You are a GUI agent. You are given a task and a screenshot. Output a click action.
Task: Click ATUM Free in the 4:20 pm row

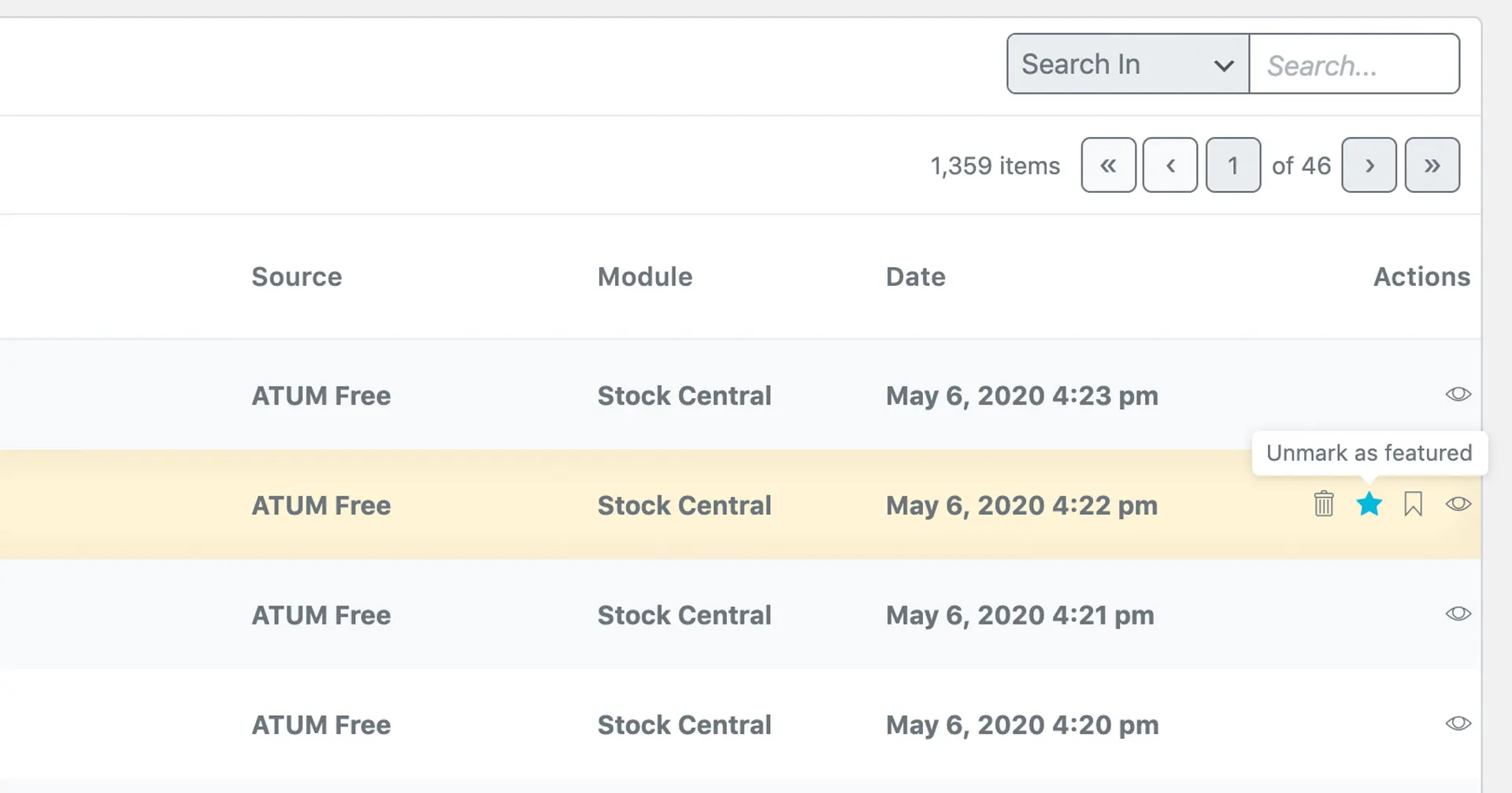point(321,724)
